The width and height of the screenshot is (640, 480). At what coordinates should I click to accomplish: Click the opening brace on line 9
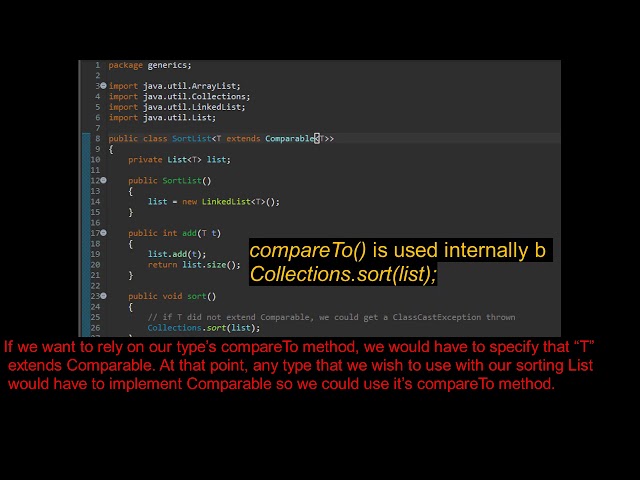[x=111, y=149]
